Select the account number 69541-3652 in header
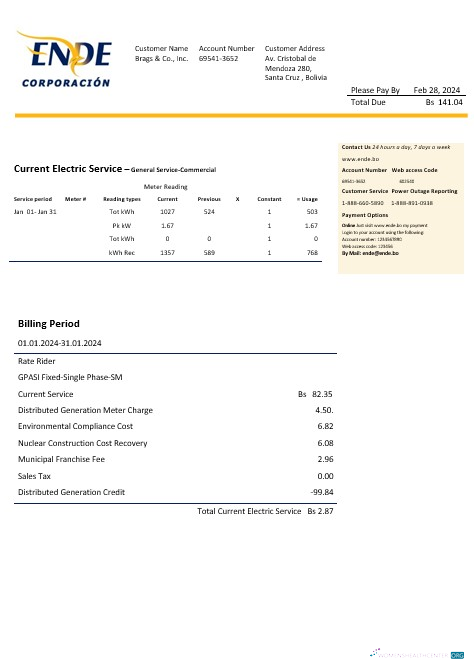This screenshot has height=669, width=474. [x=218, y=58]
